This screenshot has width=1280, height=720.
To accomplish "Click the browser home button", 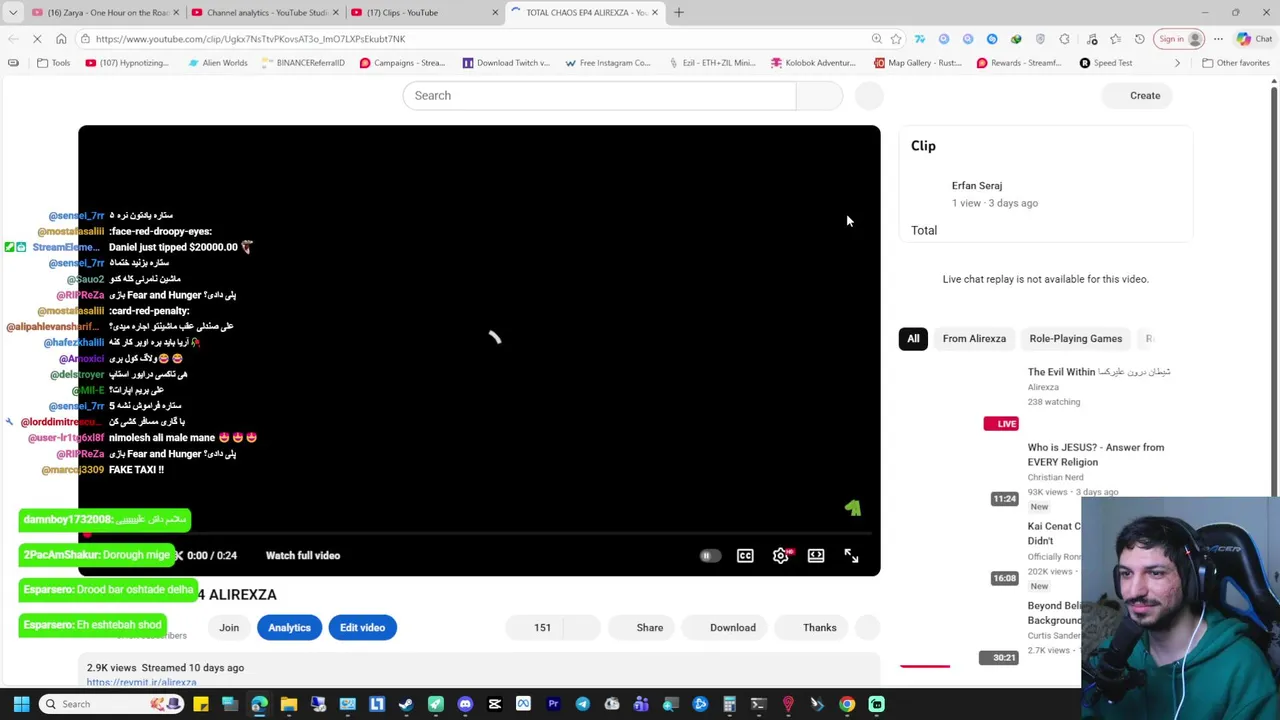I will tap(61, 39).
